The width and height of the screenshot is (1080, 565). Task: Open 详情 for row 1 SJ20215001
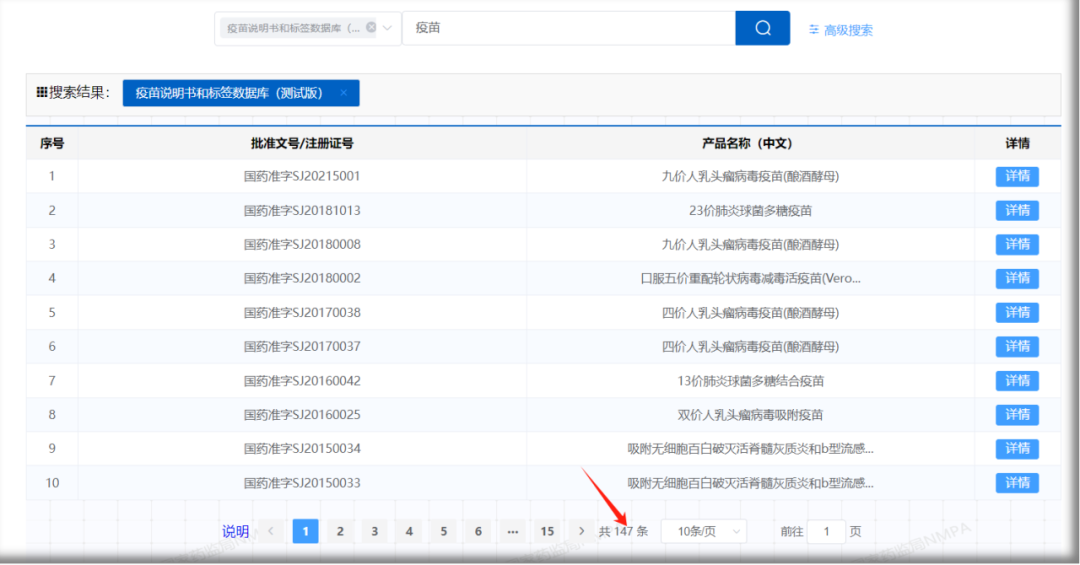tap(1017, 177)
